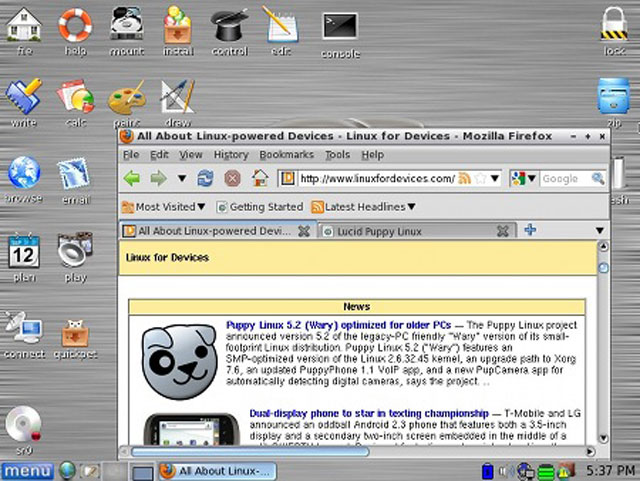The image size is (640, 481).
Task: Click Firefox forward arrow button
Action: pos(158,178)
